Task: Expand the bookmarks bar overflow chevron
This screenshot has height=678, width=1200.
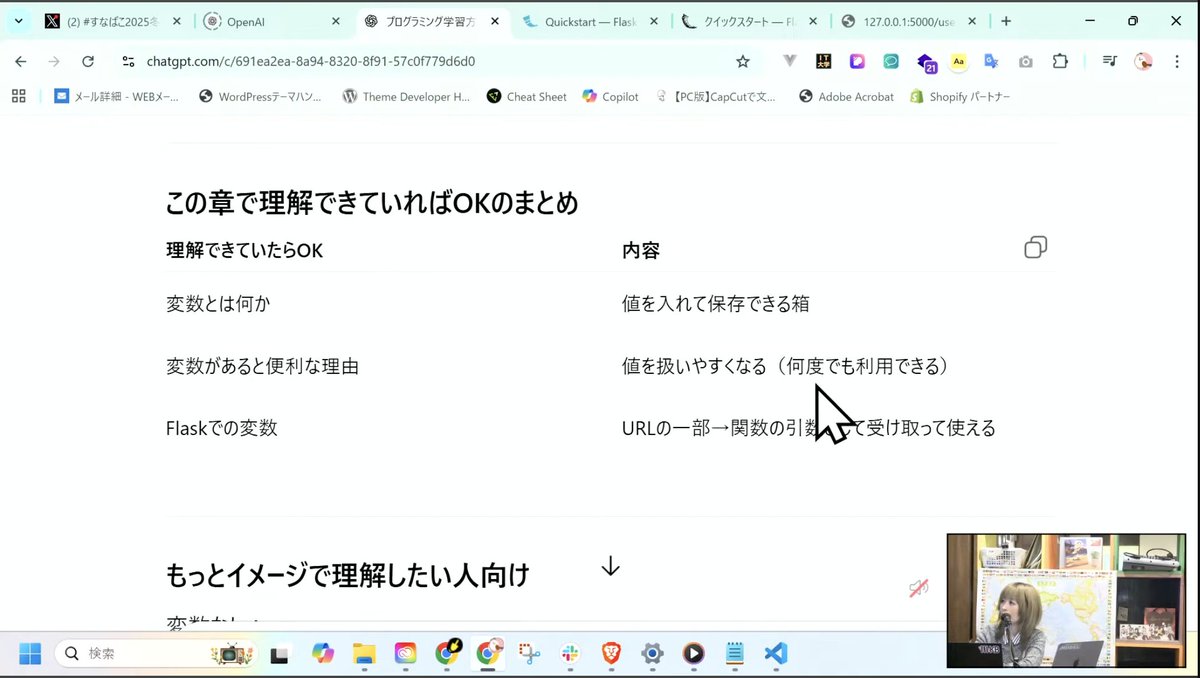Action: (x=19, y=96)
